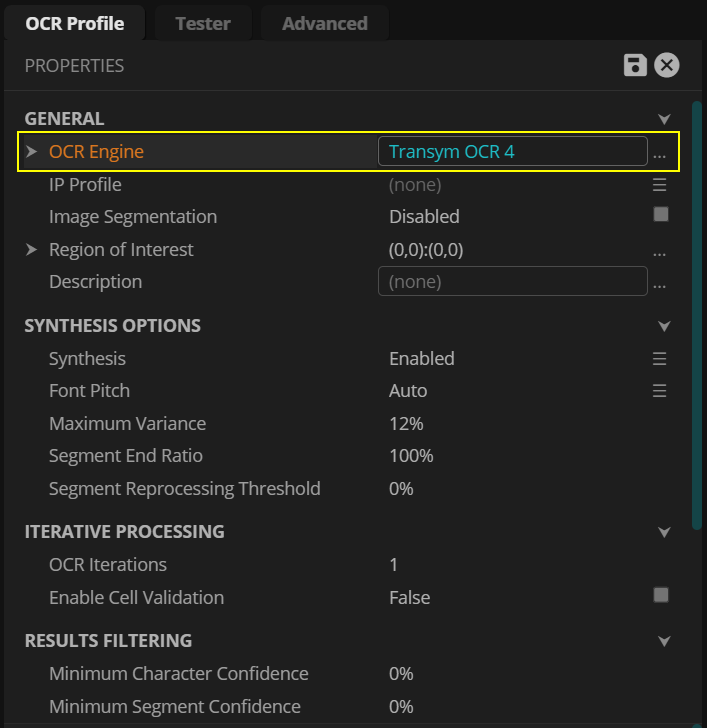Open the IP Profile list menu icon
The image size is (707, 728).
(659, 185)
